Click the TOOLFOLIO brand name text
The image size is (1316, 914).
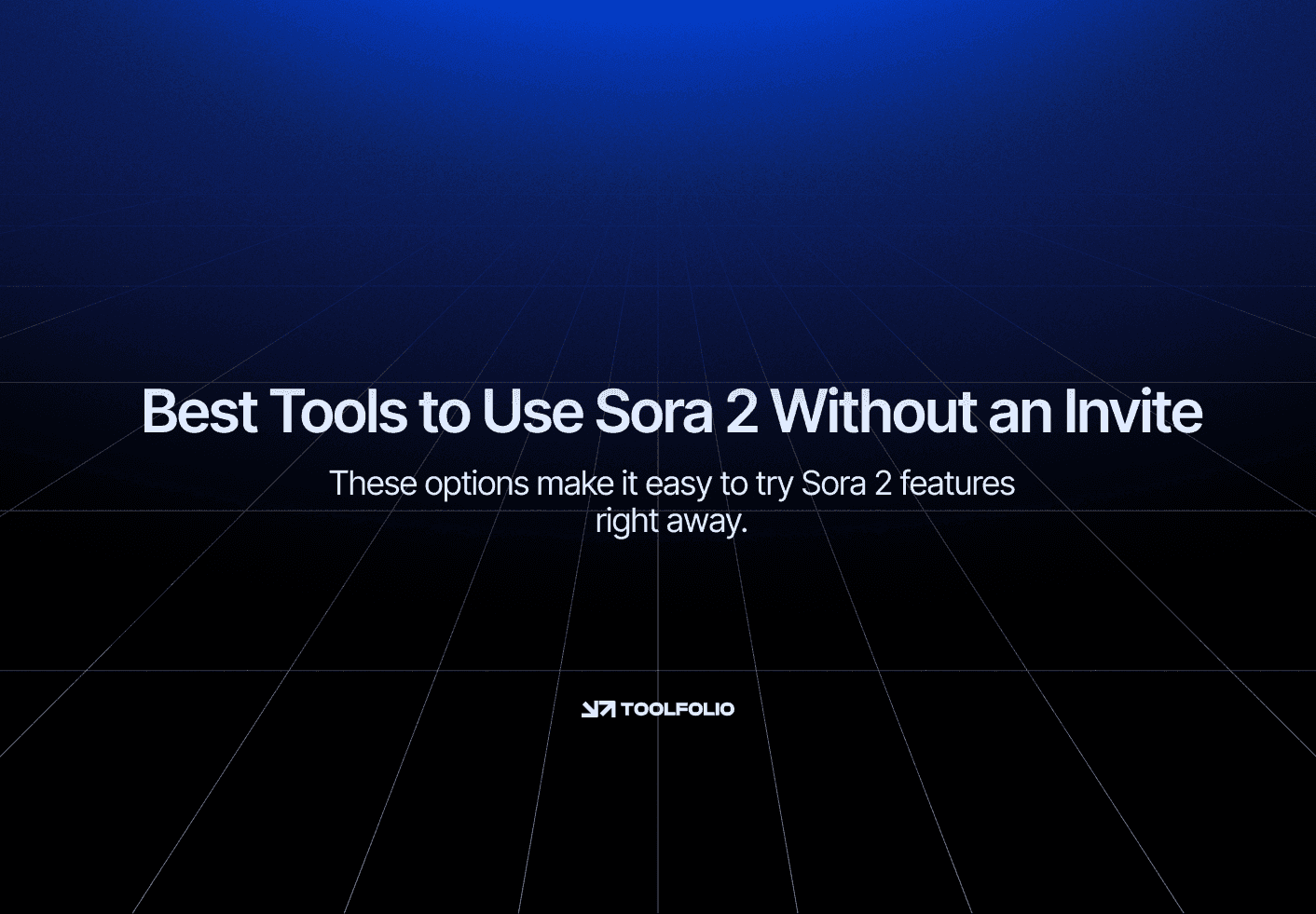pos(678,709)
